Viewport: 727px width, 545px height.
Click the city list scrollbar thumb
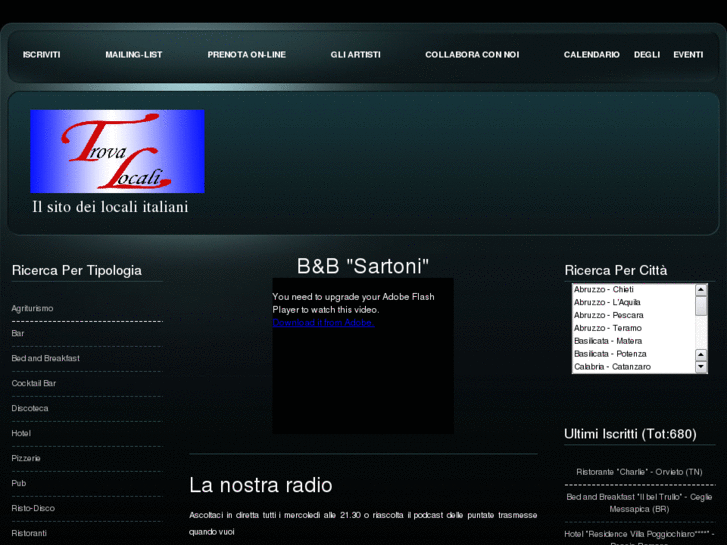pyautogui.click(x=701, y=306)
